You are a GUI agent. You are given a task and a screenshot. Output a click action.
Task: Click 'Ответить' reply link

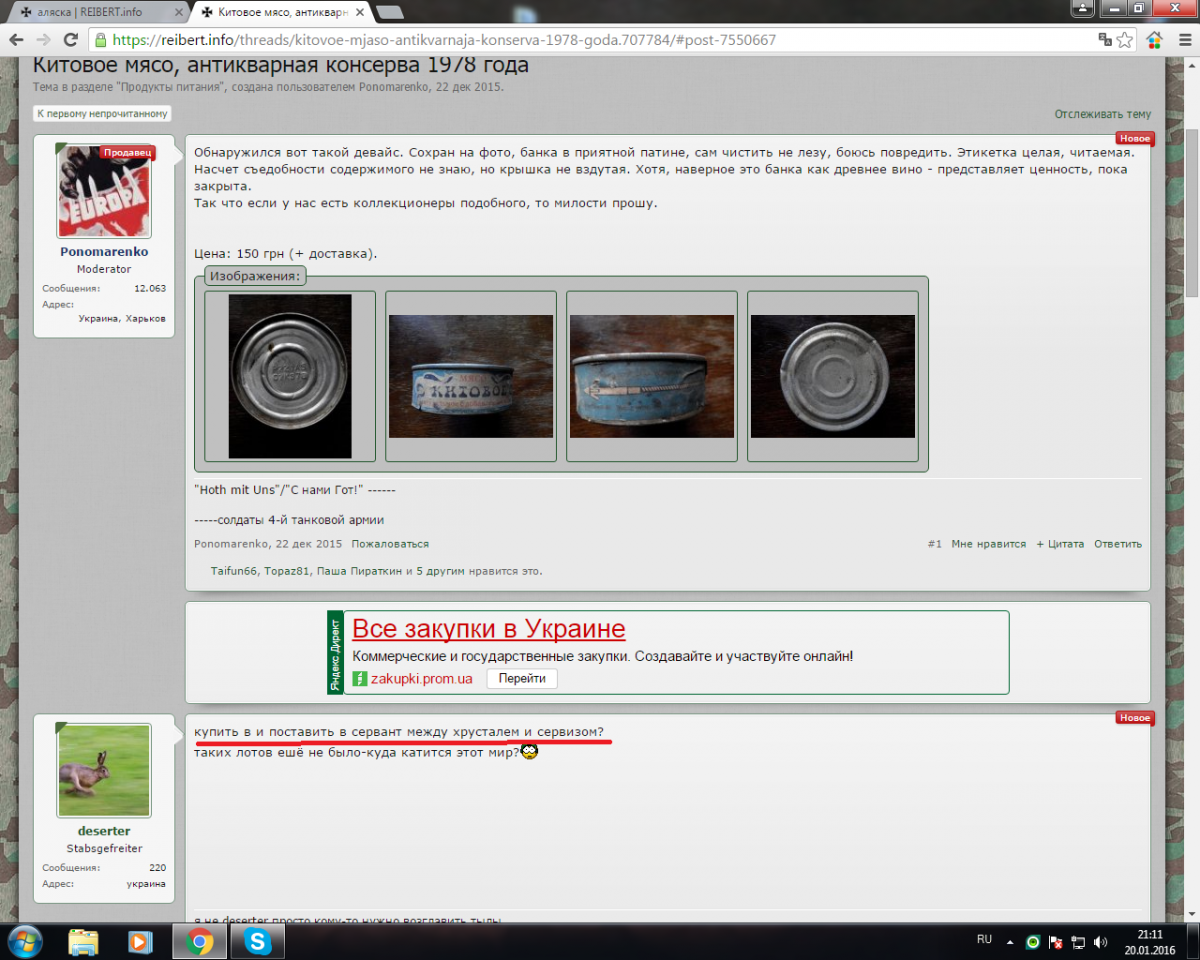(1118, 544)
